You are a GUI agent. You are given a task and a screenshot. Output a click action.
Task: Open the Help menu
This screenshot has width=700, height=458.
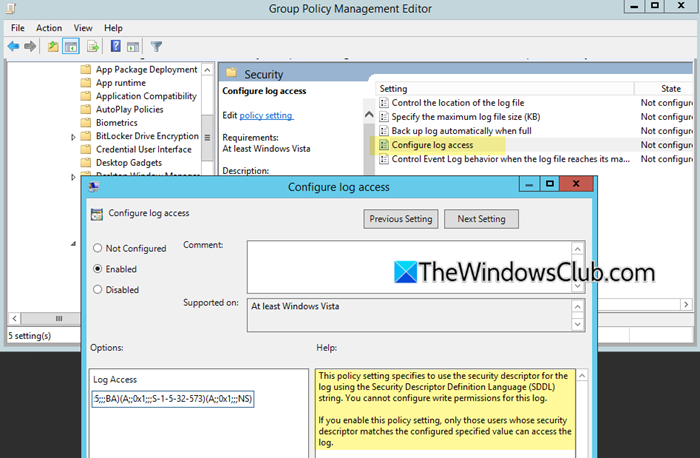(x=113, y=28)
